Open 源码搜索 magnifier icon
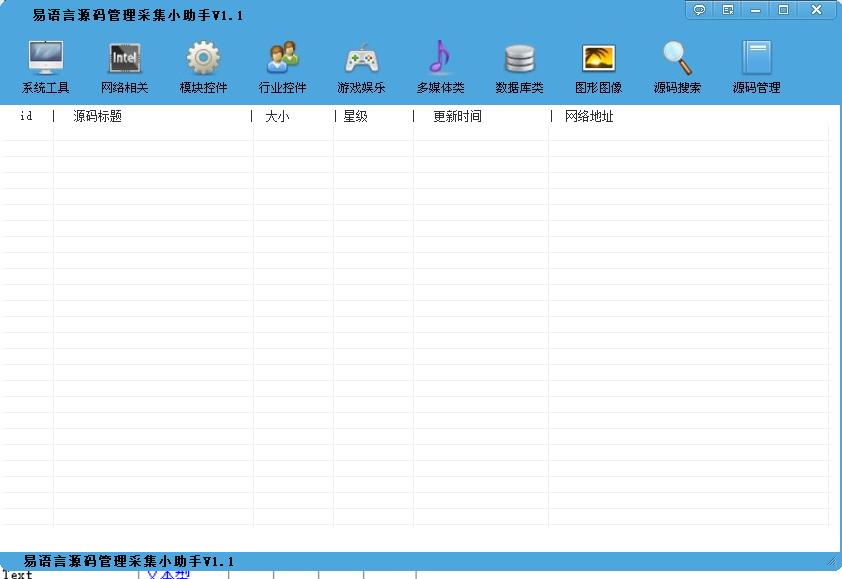The width and height of the screenshot is (842, 579). click(677, 57)
